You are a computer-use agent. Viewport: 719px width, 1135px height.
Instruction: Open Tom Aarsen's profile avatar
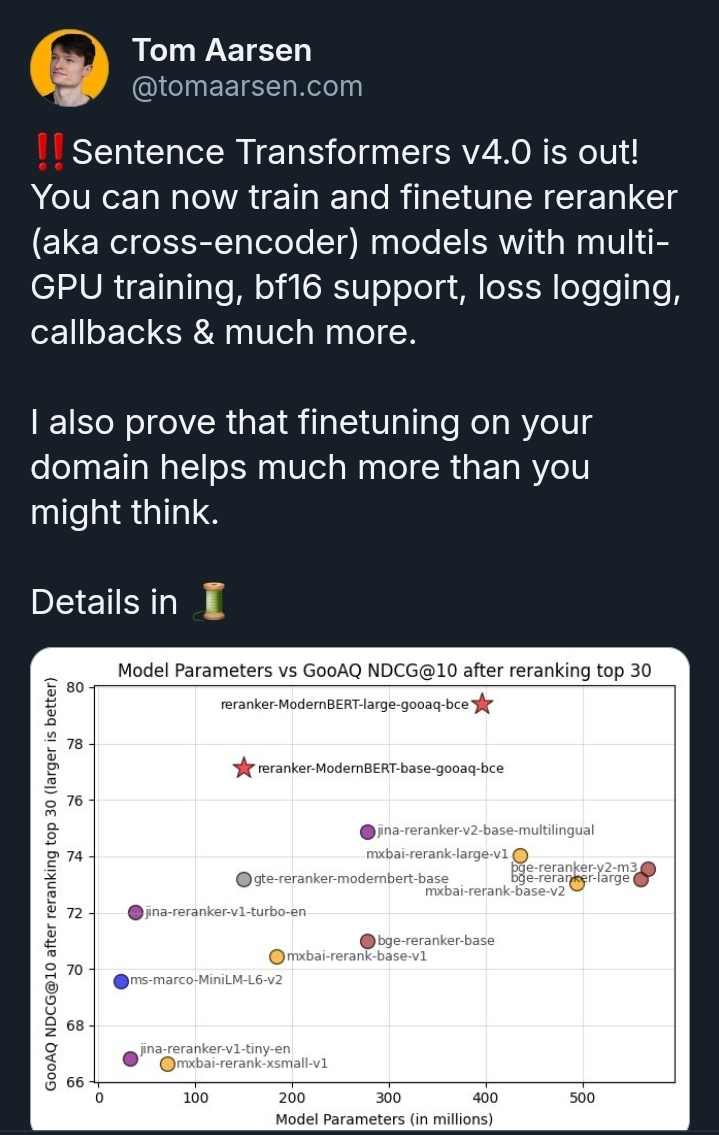pyautogui.click(x=70, y=68)
